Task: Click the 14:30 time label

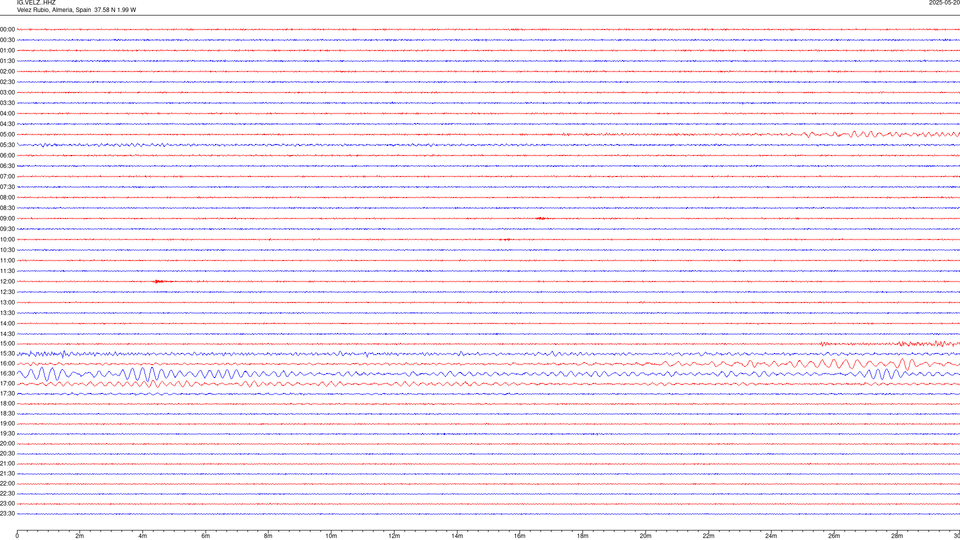Action: pyautogui.click(x=7, y=334)
